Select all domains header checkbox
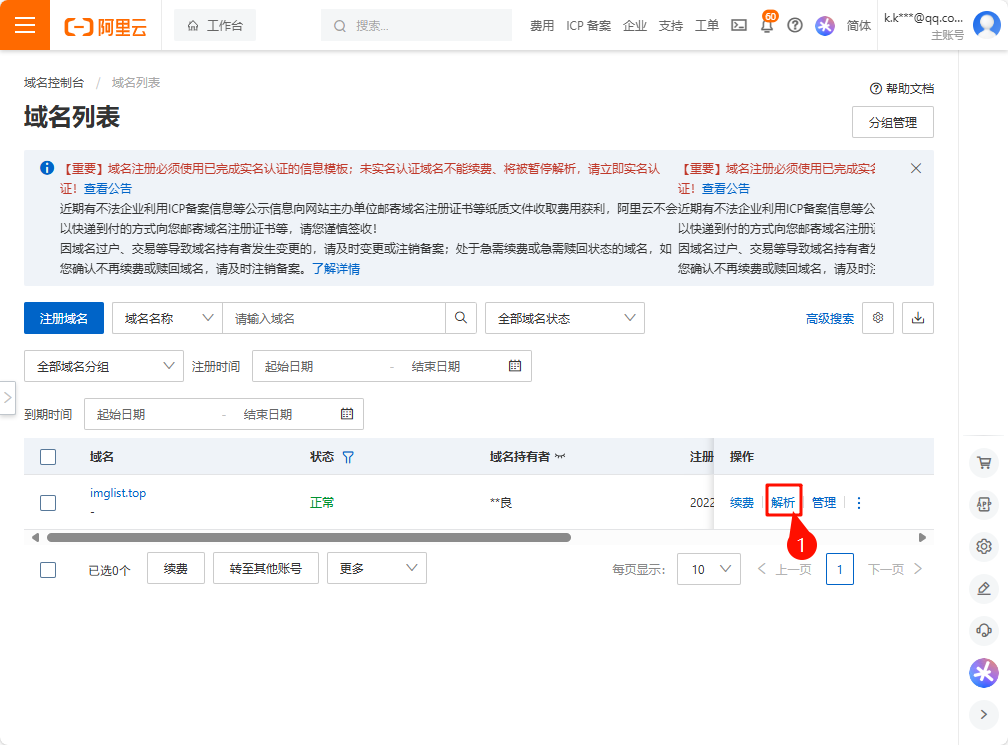 tap(48, 457)
